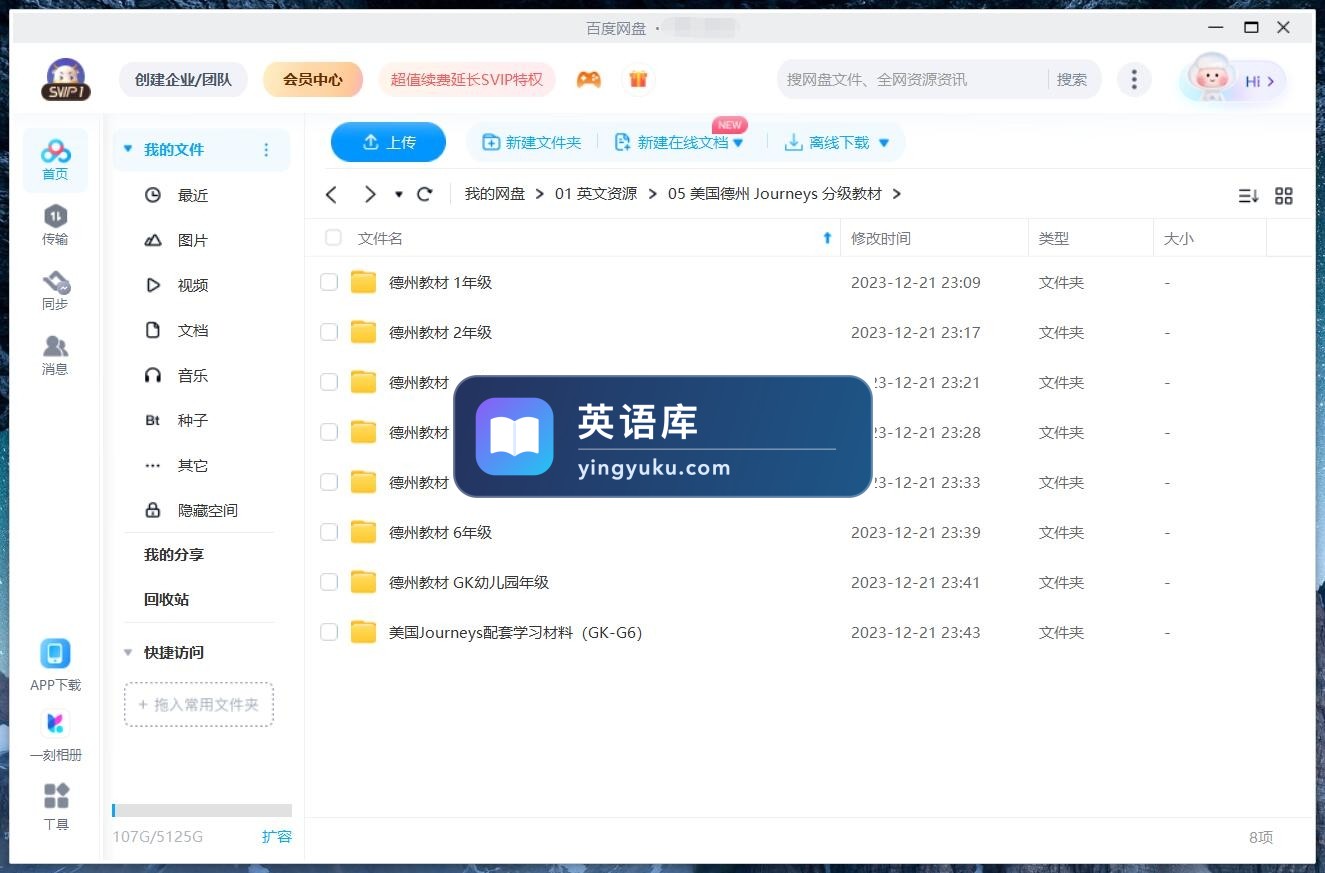This screenshot has height=873, width=1325.
Task: Select 图片 category
Action: click(x=193, y=240)
